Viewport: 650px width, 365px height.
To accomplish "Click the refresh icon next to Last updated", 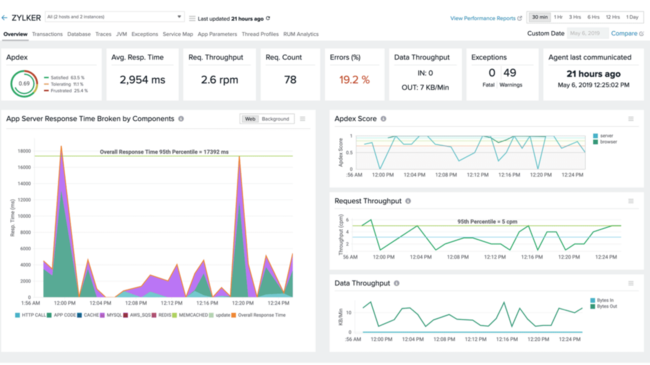I will 268,18.
